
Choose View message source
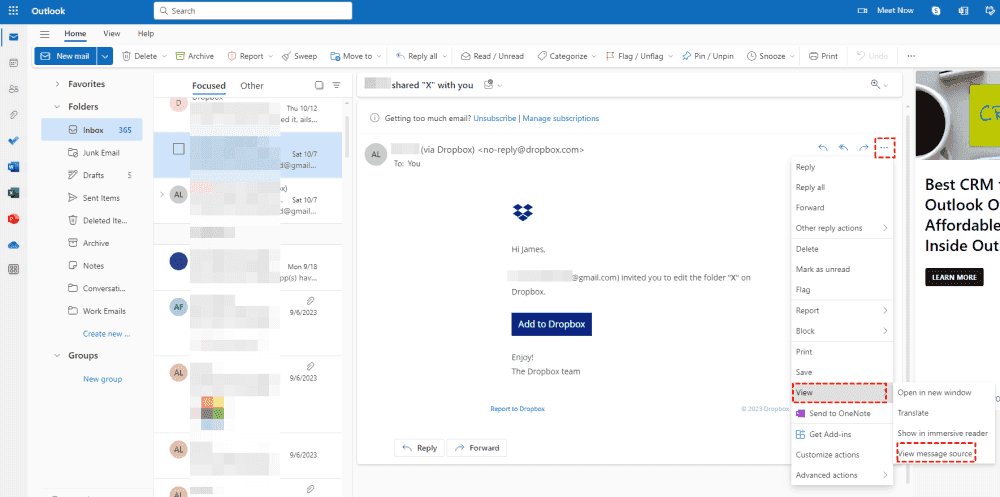click(x=935, y=454)
